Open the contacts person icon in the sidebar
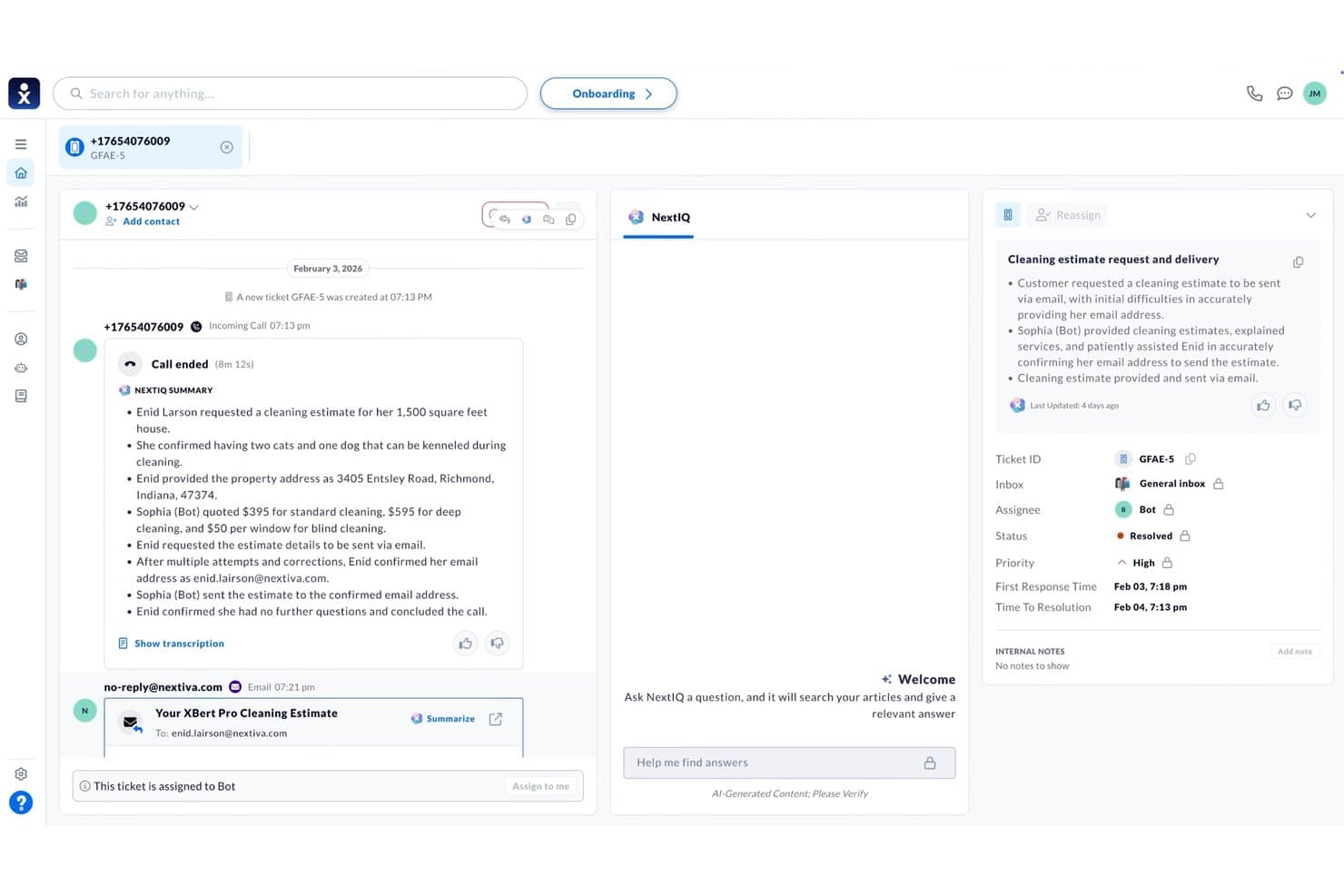This screenshot has height=896, width=1344. point(21,339)
